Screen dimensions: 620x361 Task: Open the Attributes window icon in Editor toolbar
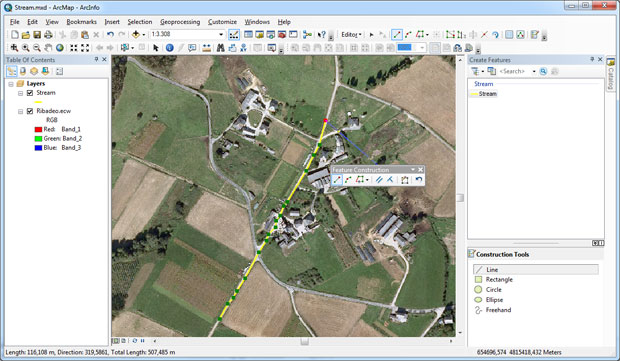pyautogui.click(x=509, y=35)
